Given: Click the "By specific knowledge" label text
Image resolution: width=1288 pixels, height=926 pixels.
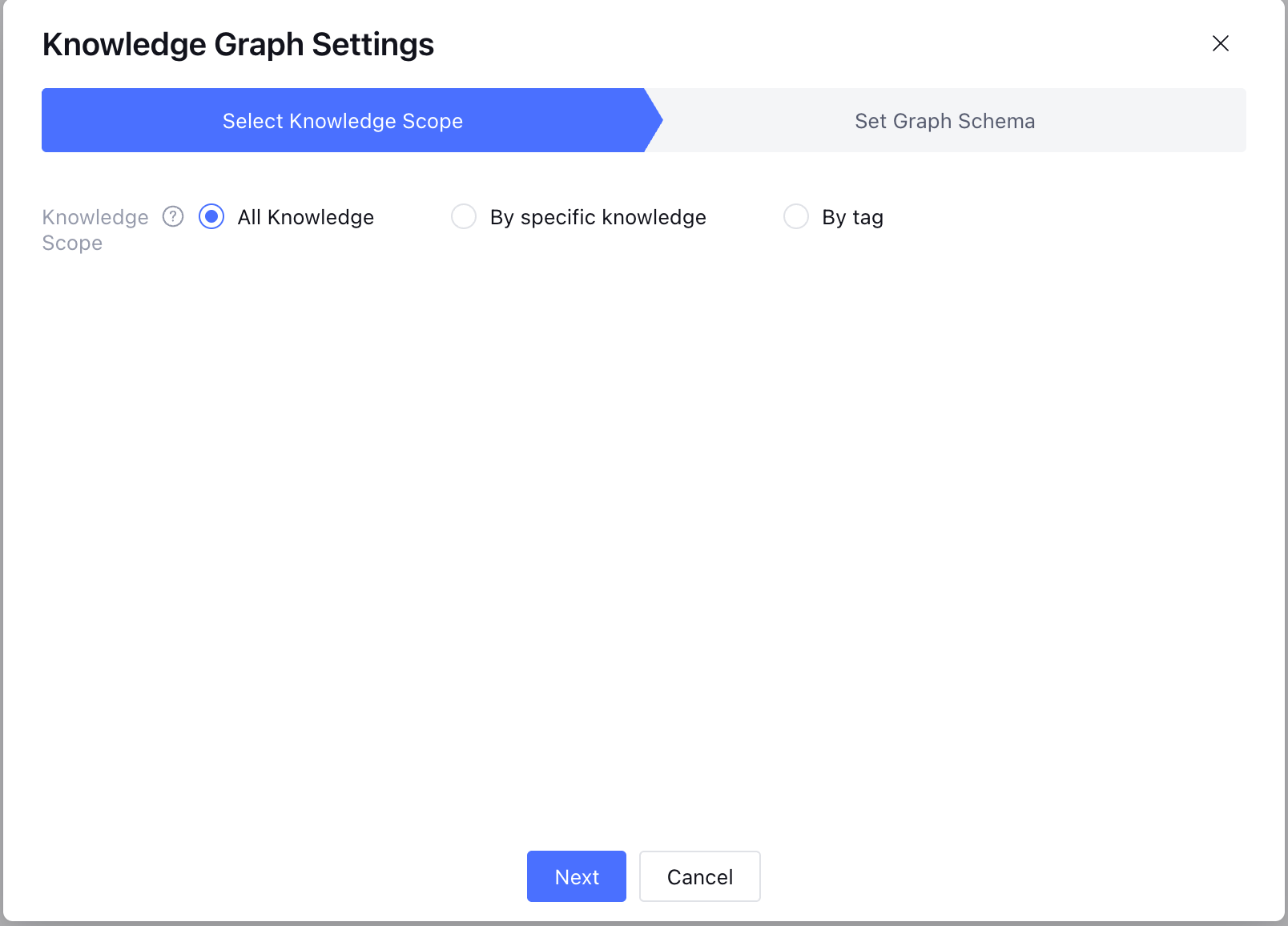Looking at the screenshot, I should (x=598, y=217).
